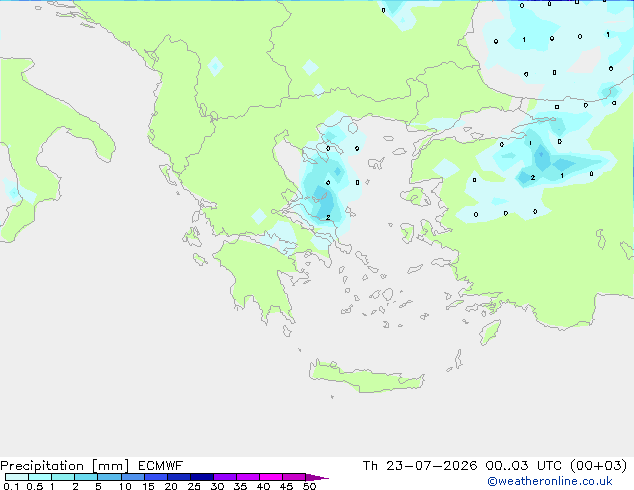Click the 15–20 mm legend color box
634x490 pixels.
click(x=156, y=477)
